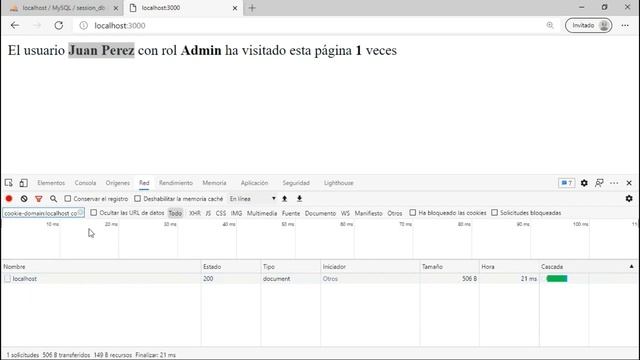Open DevTools settings gear in tab bar

584,183
